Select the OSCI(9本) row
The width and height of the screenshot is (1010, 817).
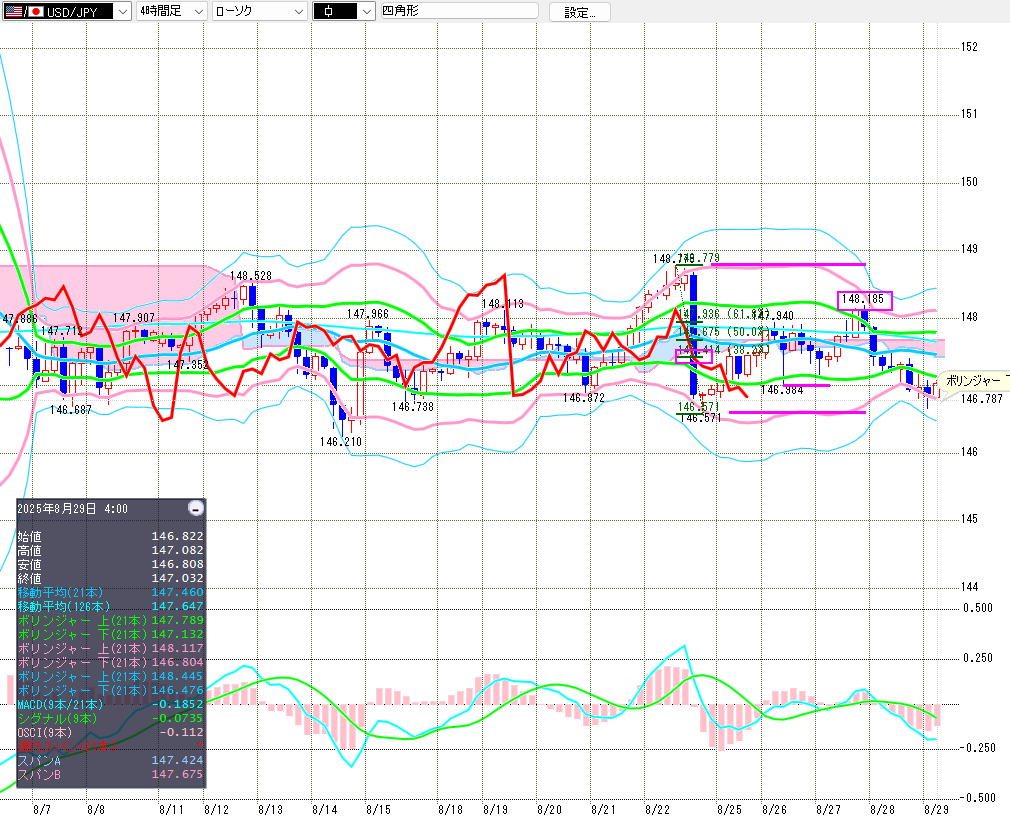click(x=110, y=733)
